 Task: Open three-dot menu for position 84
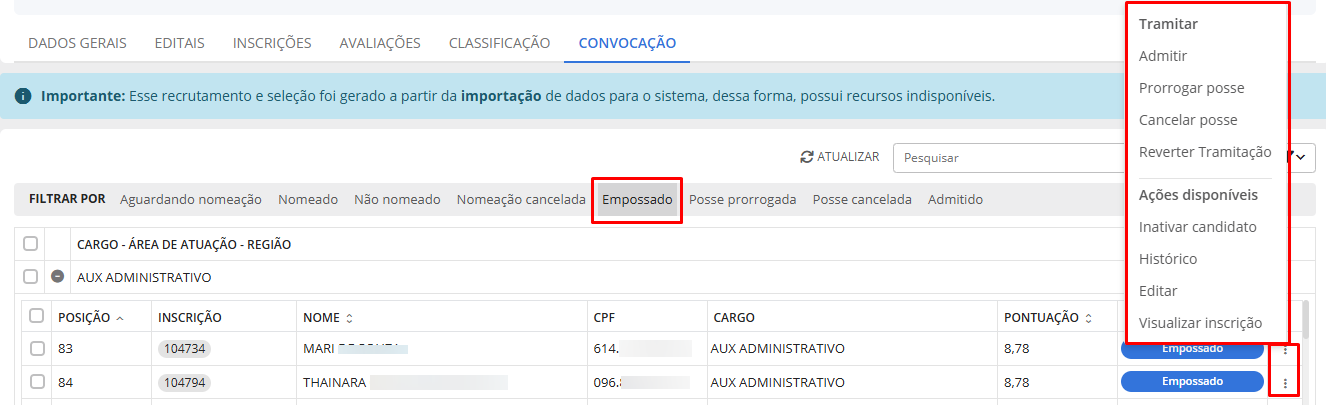tap(1285, 382)
